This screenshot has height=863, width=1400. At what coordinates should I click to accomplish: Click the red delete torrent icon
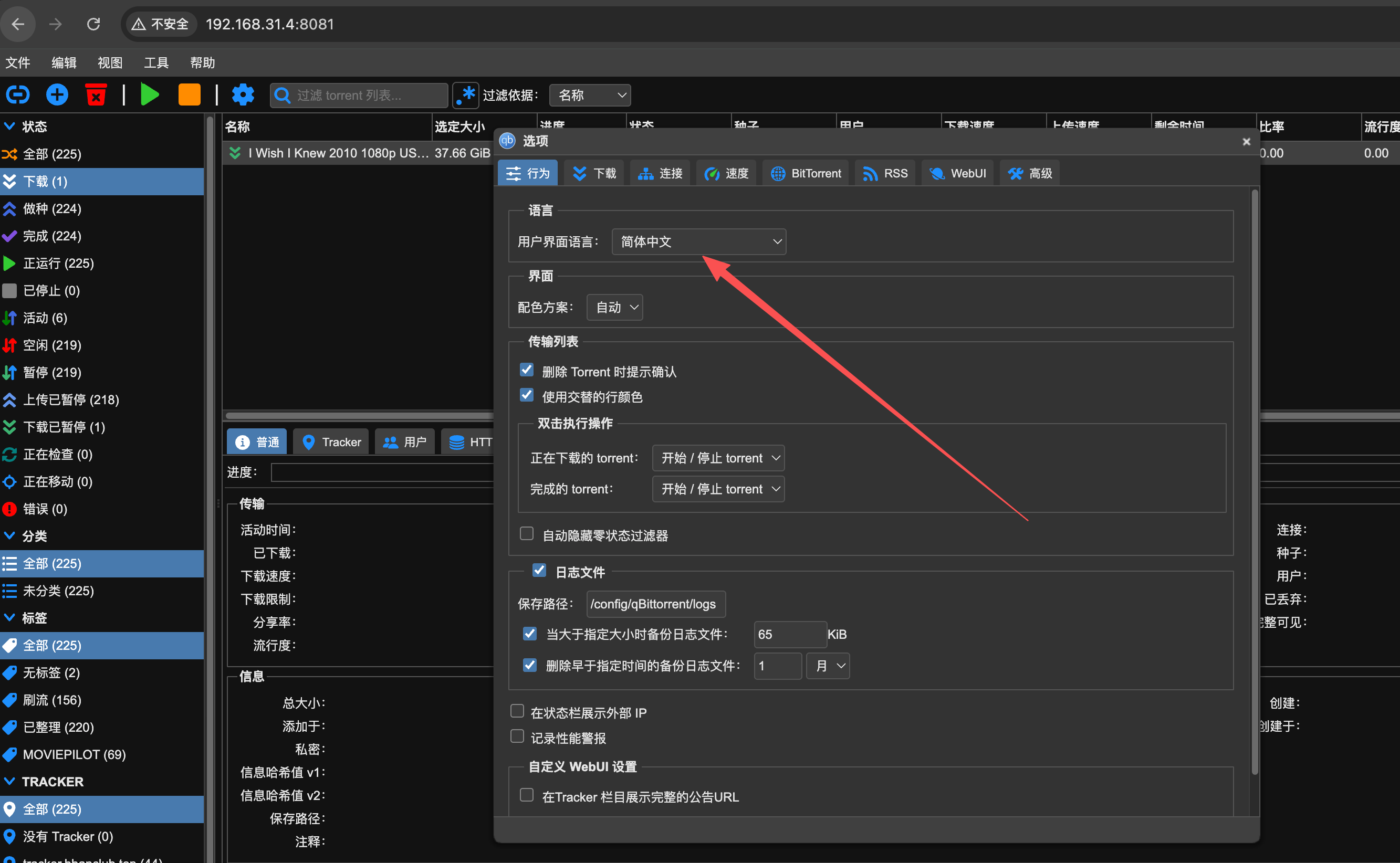96,94
